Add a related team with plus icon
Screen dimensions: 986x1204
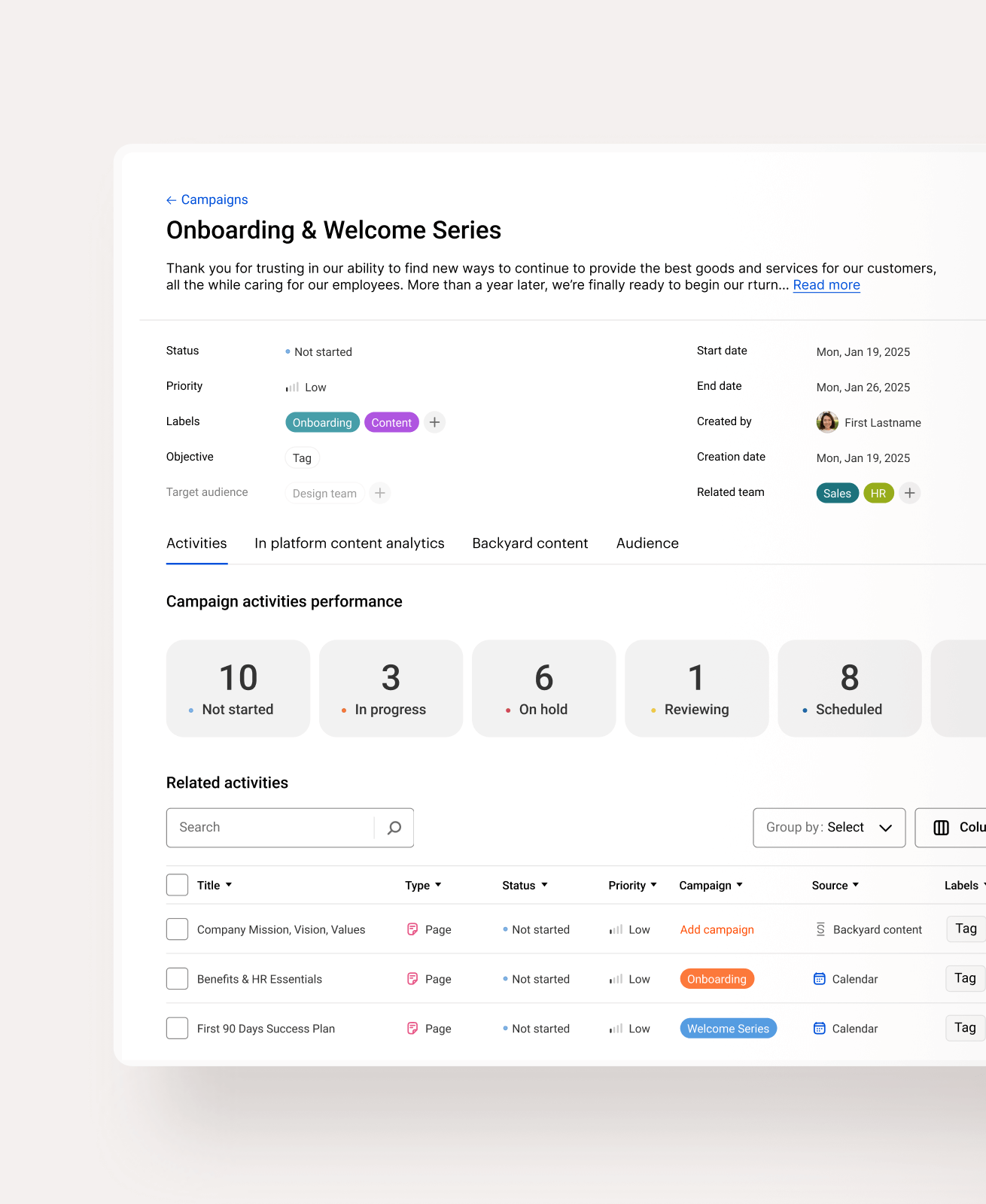click(909, 493)
